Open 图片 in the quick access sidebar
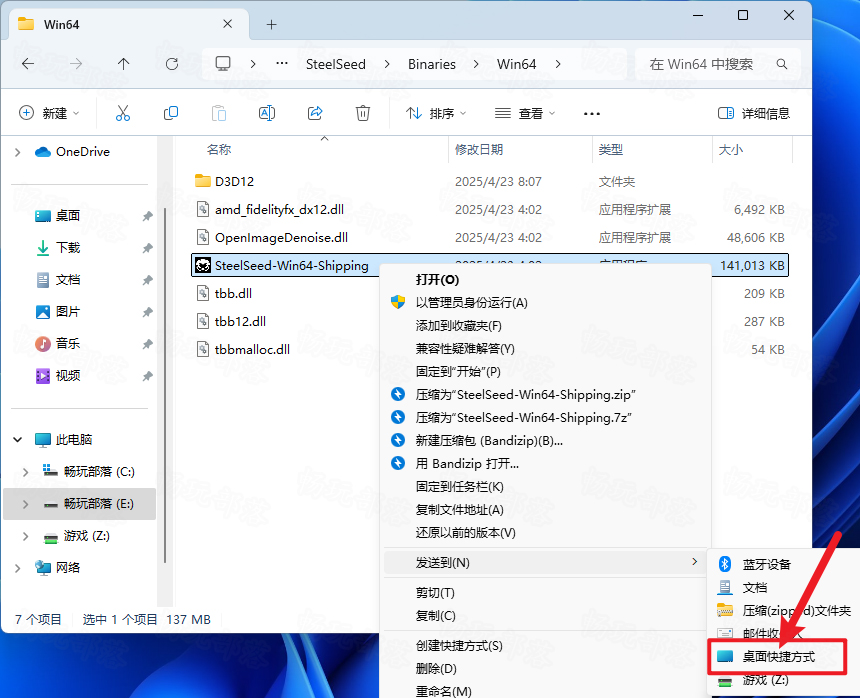Image resolution: width=860 pixels, height=698 pixels. (x=67, y=311)
